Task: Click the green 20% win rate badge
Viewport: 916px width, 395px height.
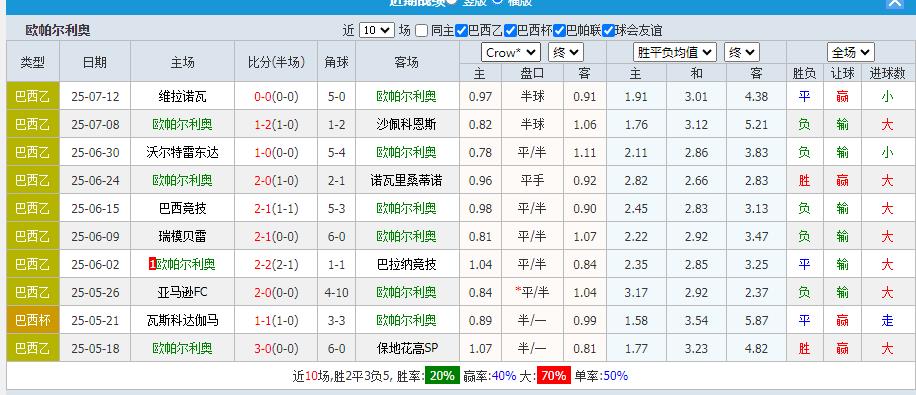Action: tap(442, 376)
